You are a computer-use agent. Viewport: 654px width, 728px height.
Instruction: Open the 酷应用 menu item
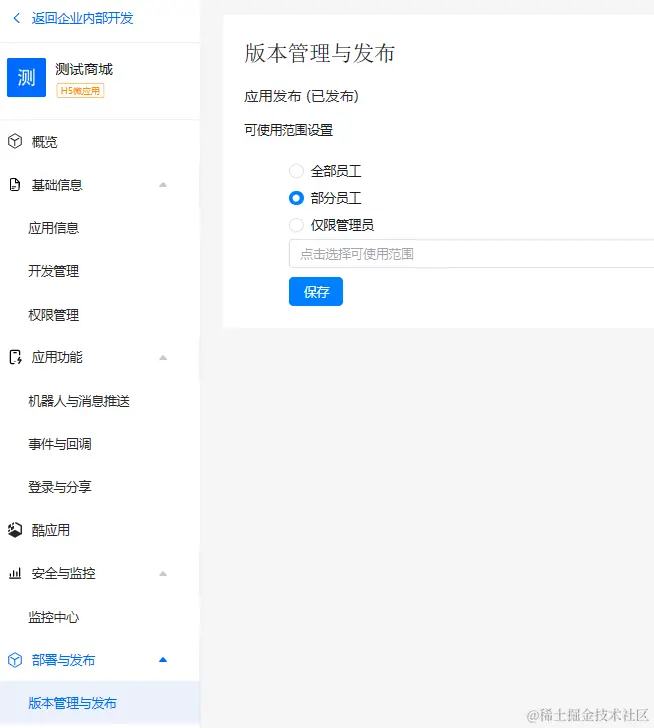[x=51, y=530]
